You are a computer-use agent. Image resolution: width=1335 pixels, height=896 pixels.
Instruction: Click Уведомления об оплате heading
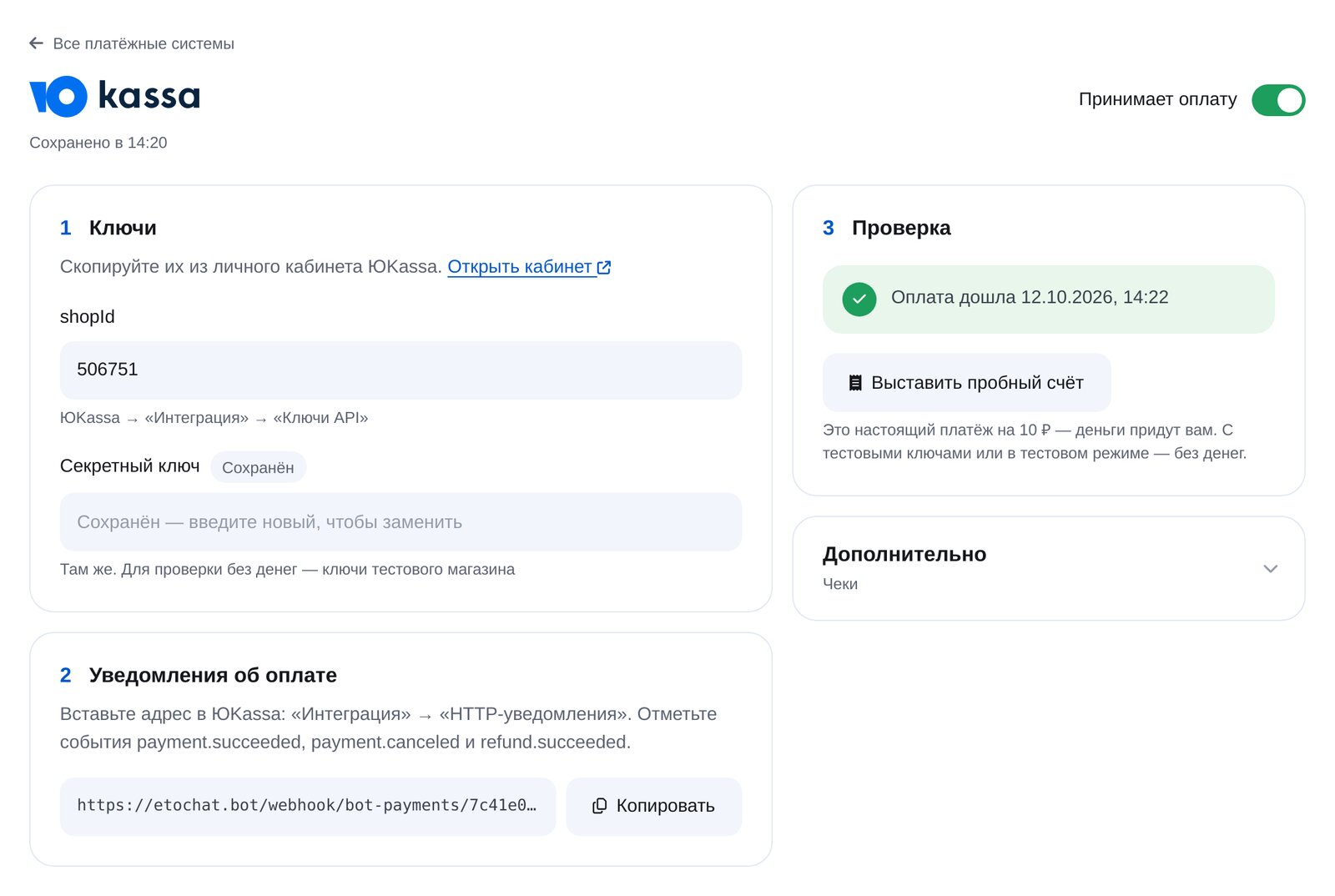click(213, 675)
